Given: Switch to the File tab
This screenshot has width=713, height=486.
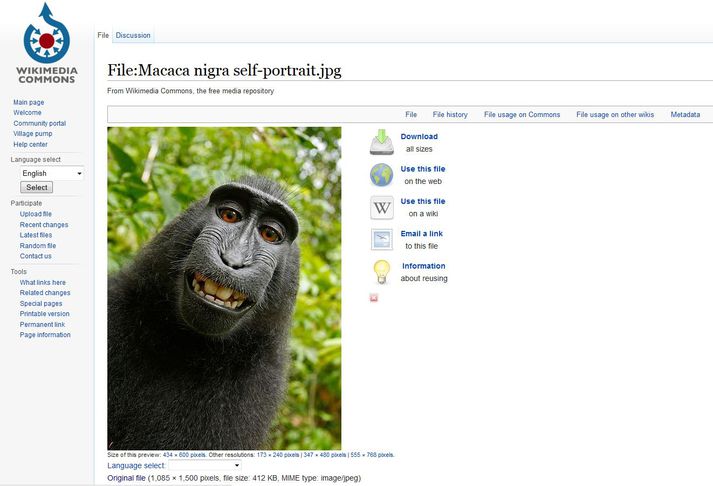Looking at the screenshot, I should click(x=103, y=35).
